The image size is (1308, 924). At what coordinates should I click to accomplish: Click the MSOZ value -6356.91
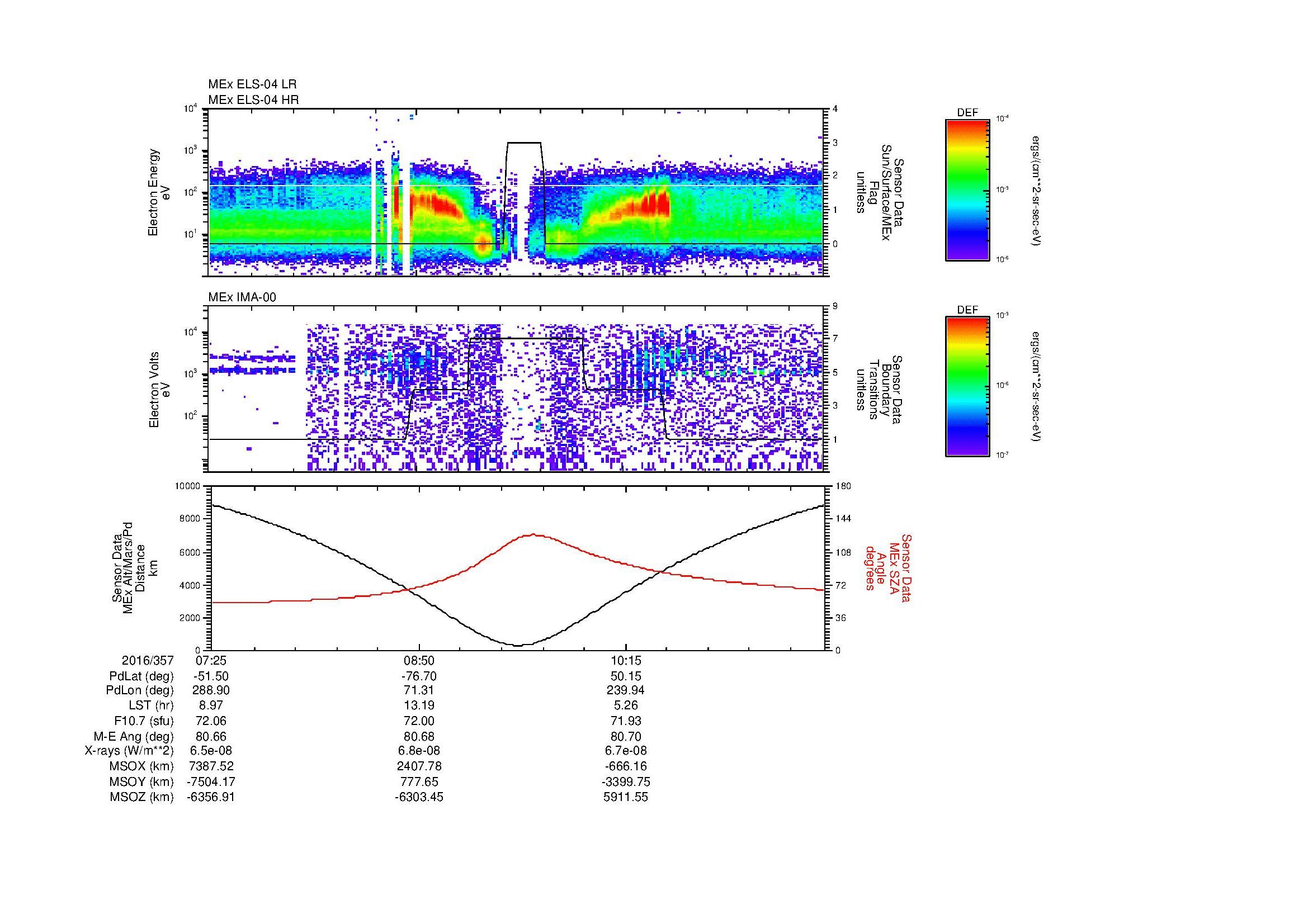[211, 797]
